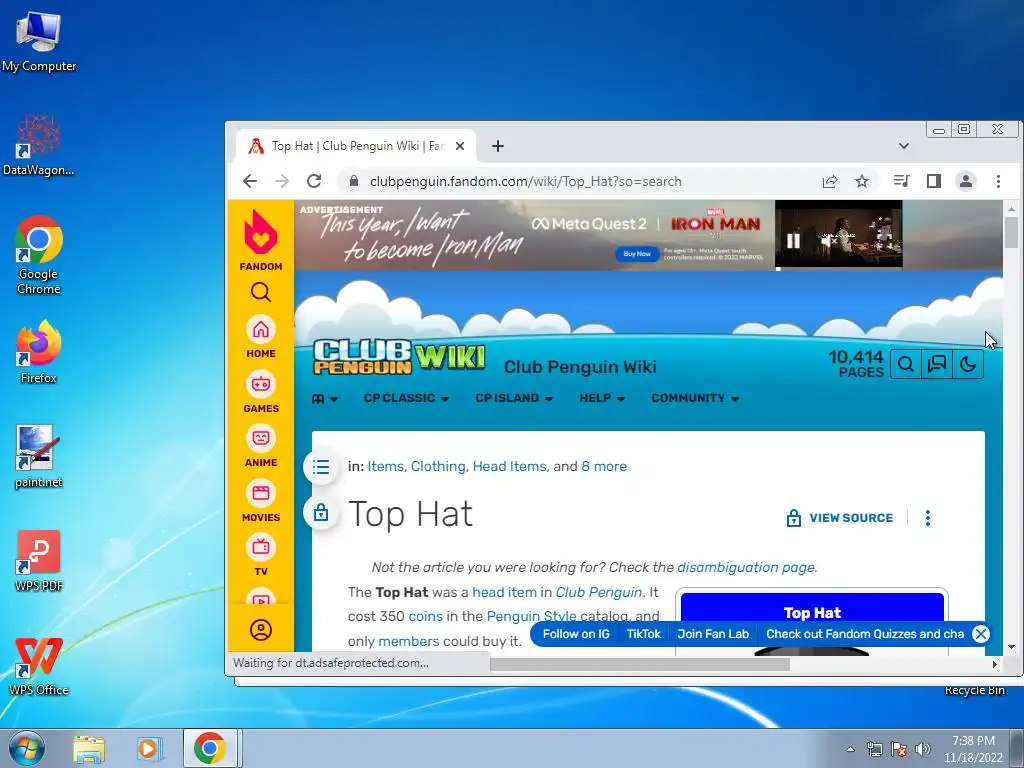Open the Clothing category link

click(438, 466)
